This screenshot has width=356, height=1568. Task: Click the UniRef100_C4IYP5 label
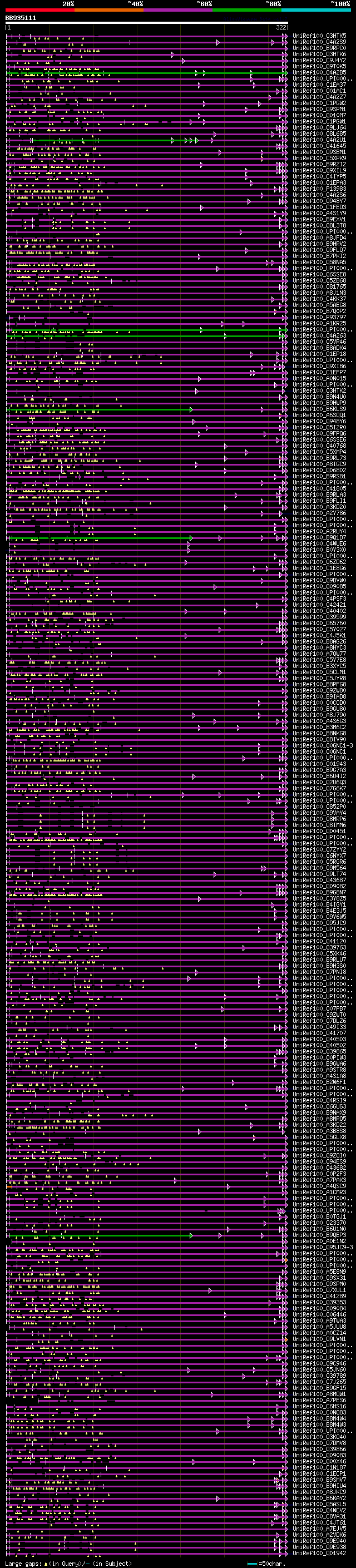click(319, 177)
